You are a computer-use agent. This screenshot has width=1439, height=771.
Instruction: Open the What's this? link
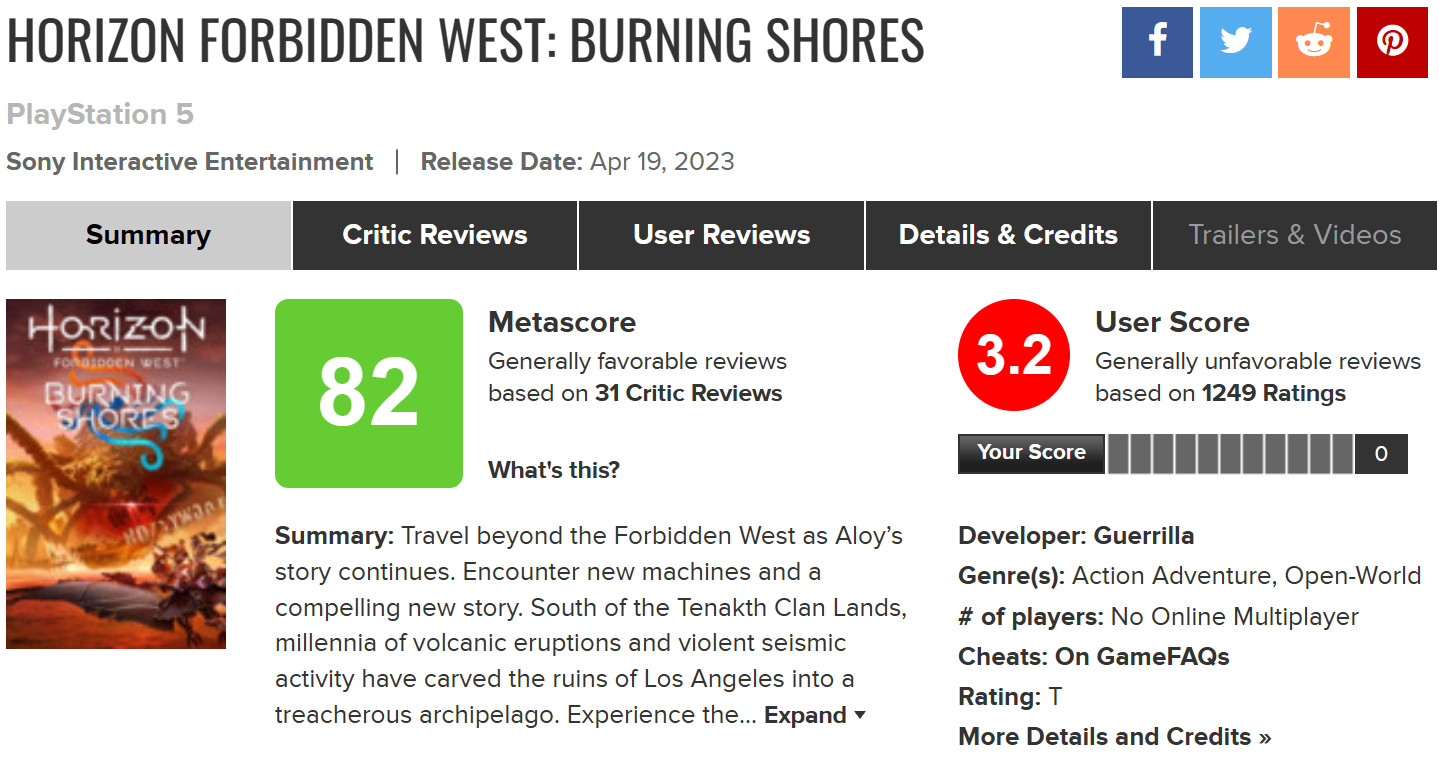[554, 469]
